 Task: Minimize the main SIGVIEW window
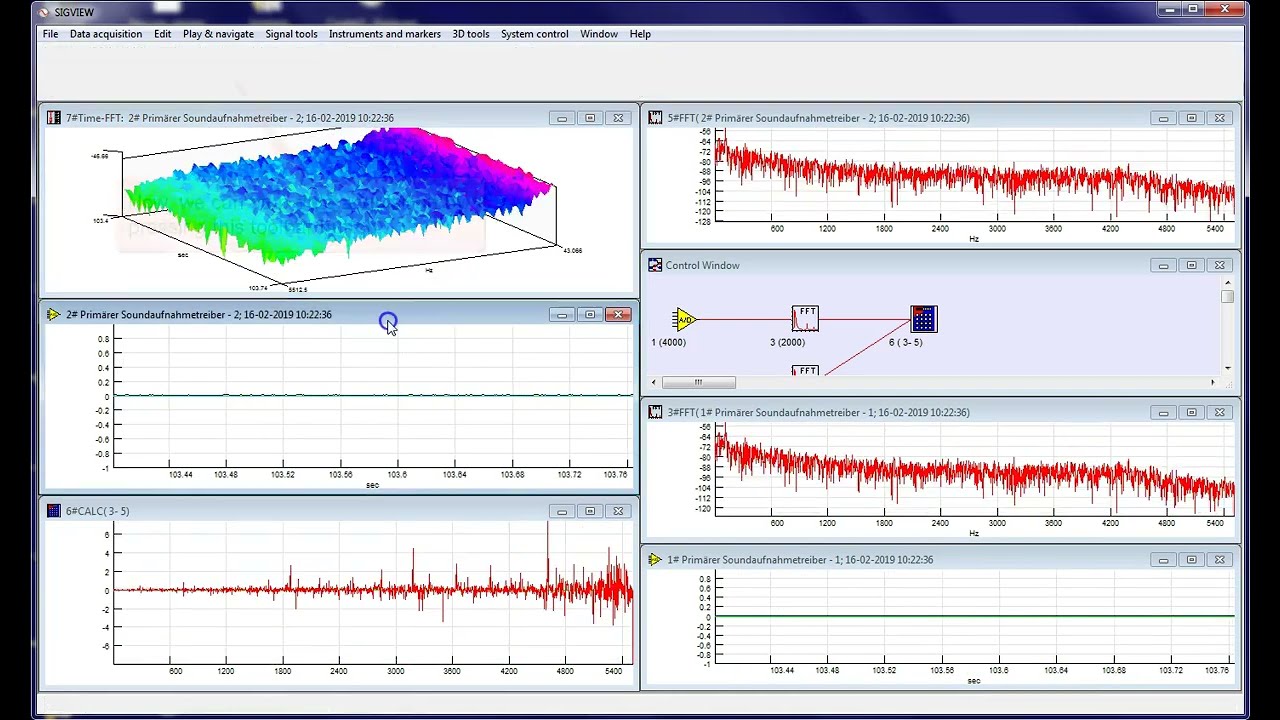1169,9
